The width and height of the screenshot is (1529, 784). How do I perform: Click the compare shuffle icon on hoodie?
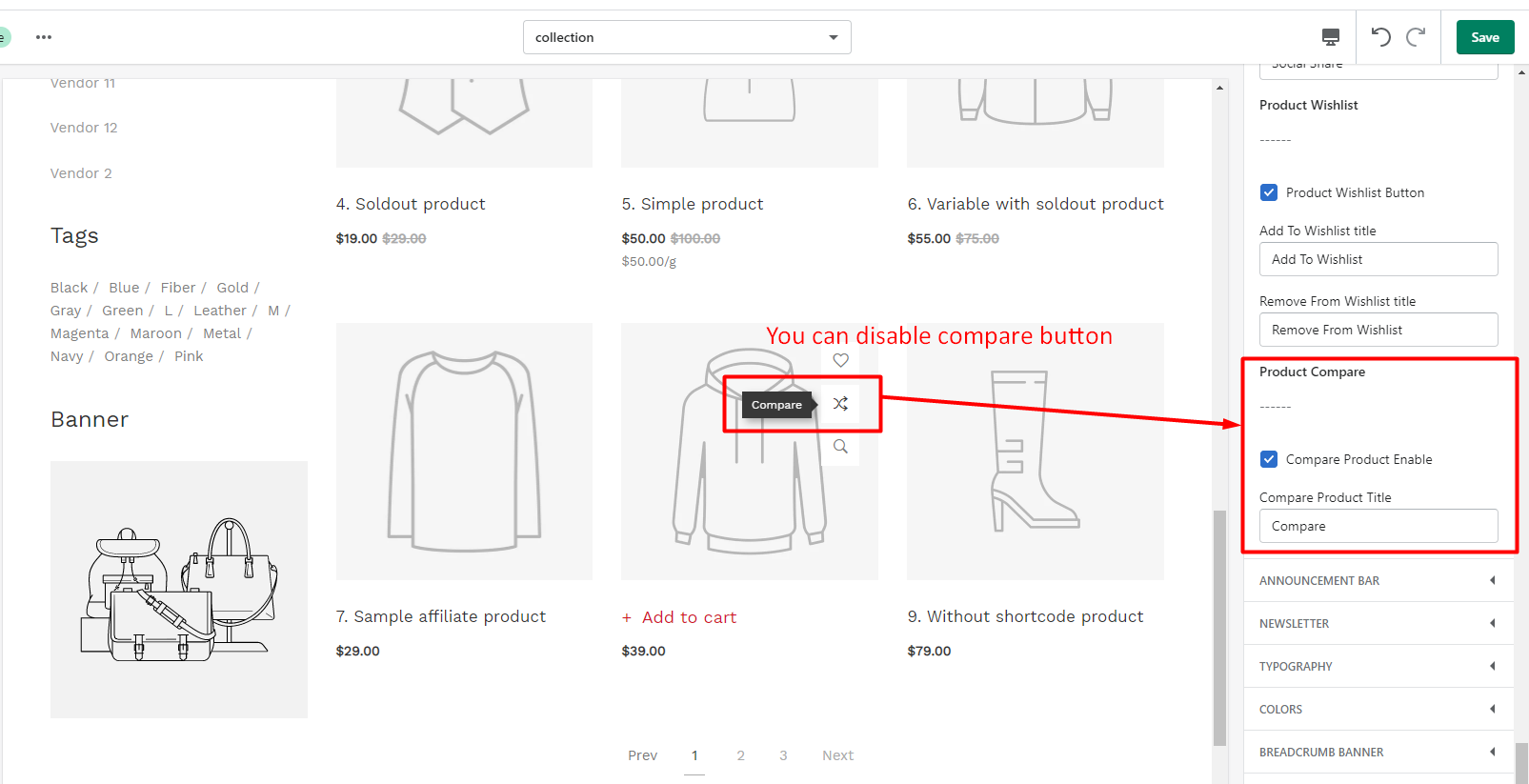click(x=840, y=404)
